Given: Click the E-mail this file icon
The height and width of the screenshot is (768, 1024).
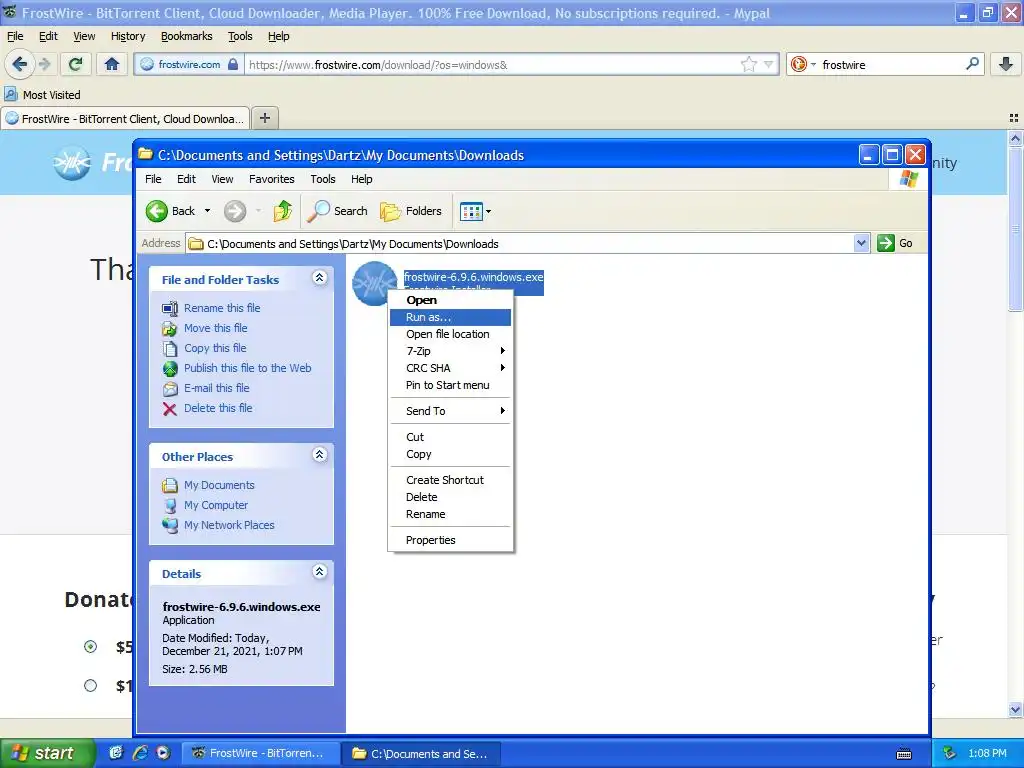Looking at the screenshot, I should tap(170, 389).
